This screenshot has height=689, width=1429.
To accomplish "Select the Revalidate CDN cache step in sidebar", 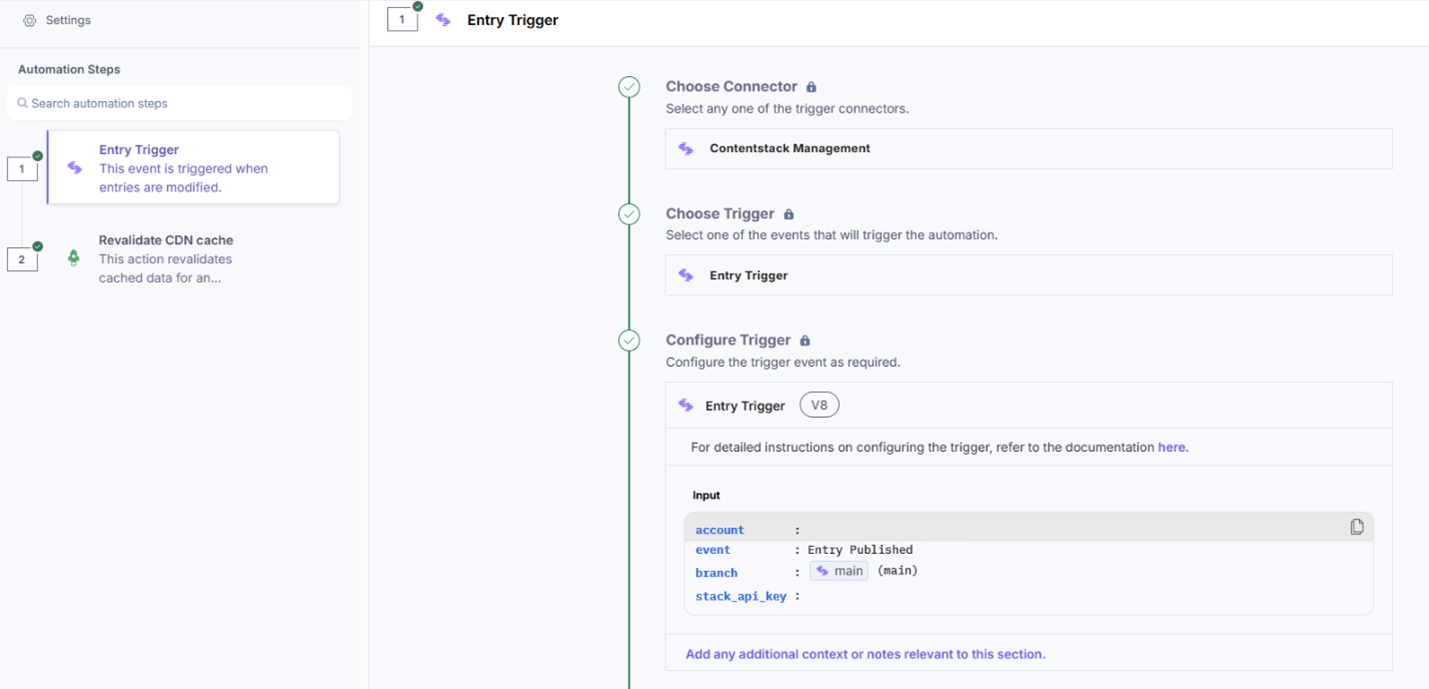I will pyautogui.click(x=192, y=258).
